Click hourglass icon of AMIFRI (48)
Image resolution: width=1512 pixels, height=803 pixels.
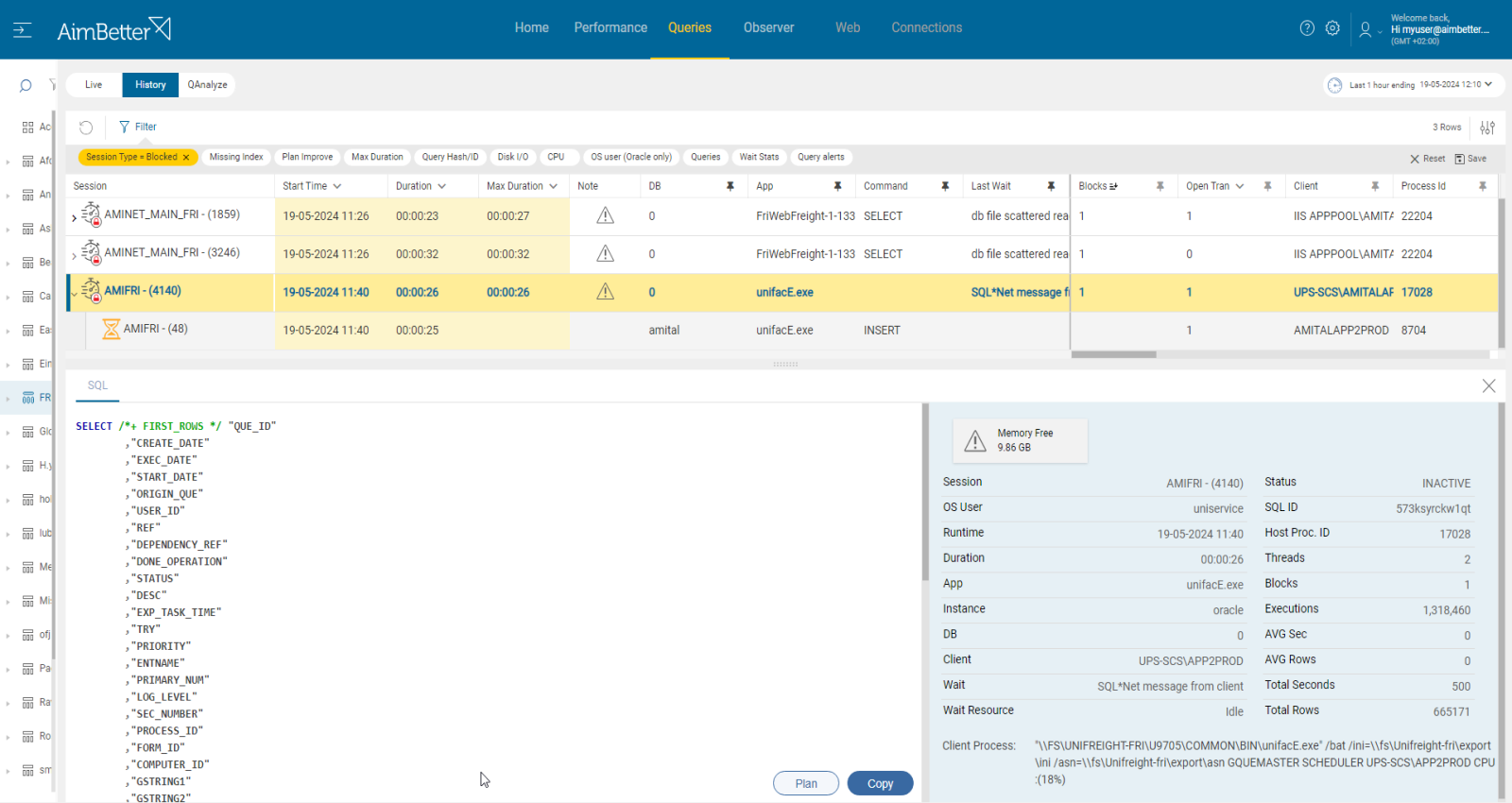(x=112, y=329)
